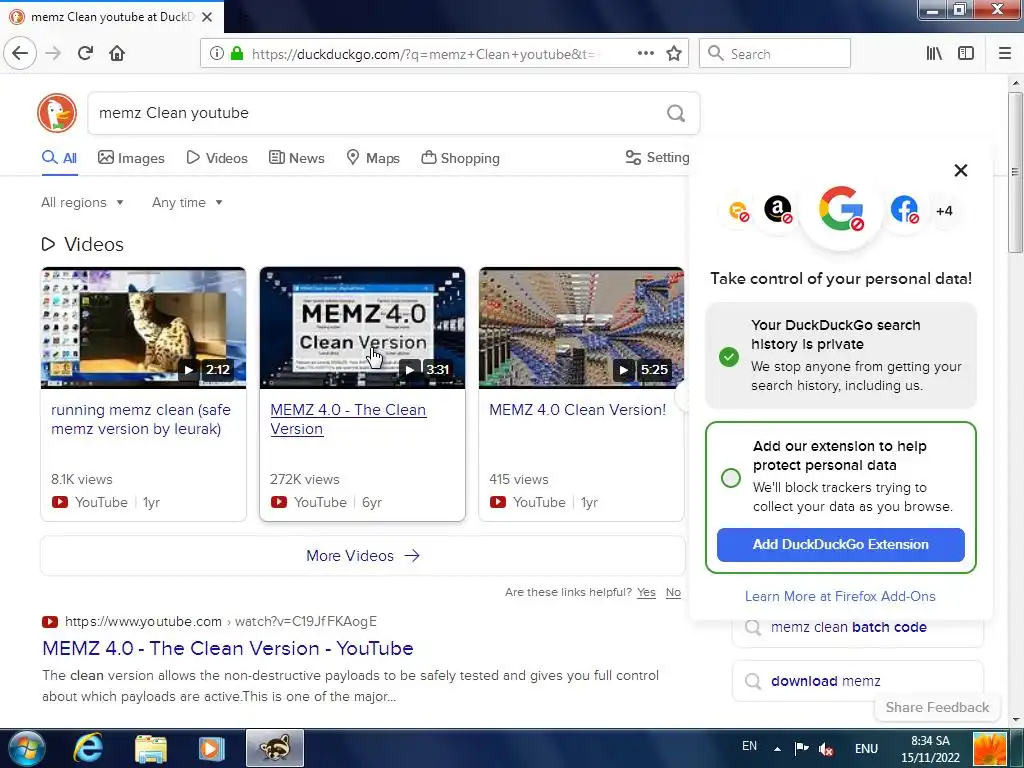Open the MEMZ 4.0 Clean Version! video title
The image size is (1024, 768).
pos(577,410)
